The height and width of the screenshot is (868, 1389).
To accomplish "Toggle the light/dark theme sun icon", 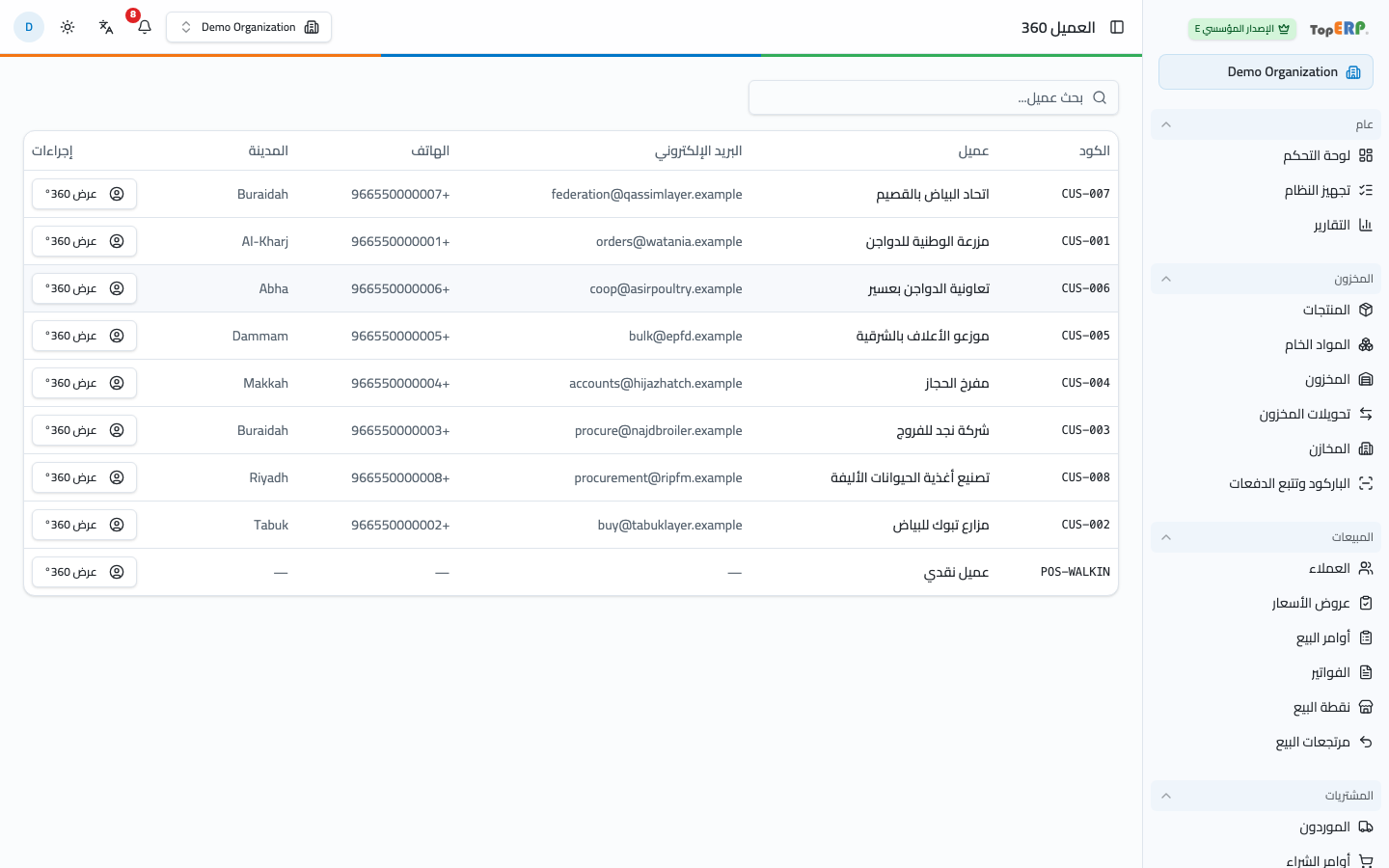I will point(68,27).
